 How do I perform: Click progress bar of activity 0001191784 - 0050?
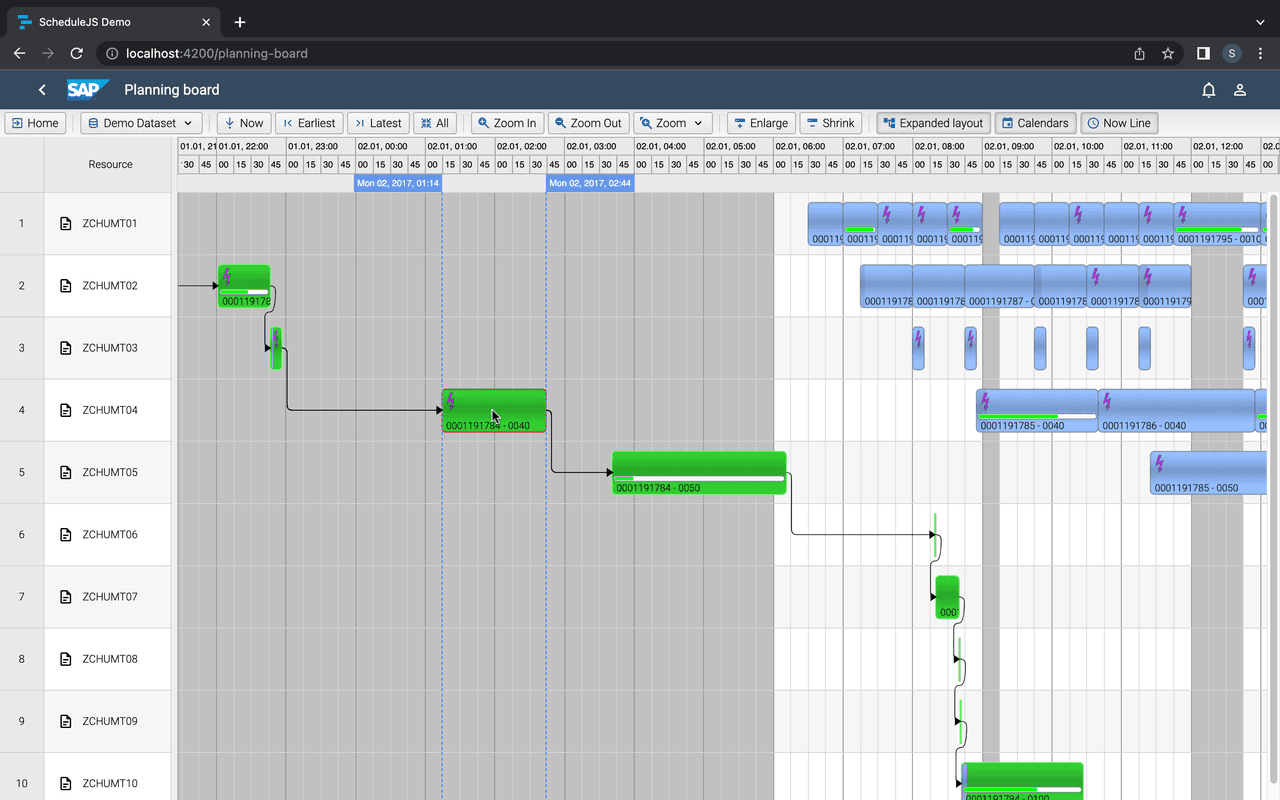pyautogui.click(x=699, y=479)
